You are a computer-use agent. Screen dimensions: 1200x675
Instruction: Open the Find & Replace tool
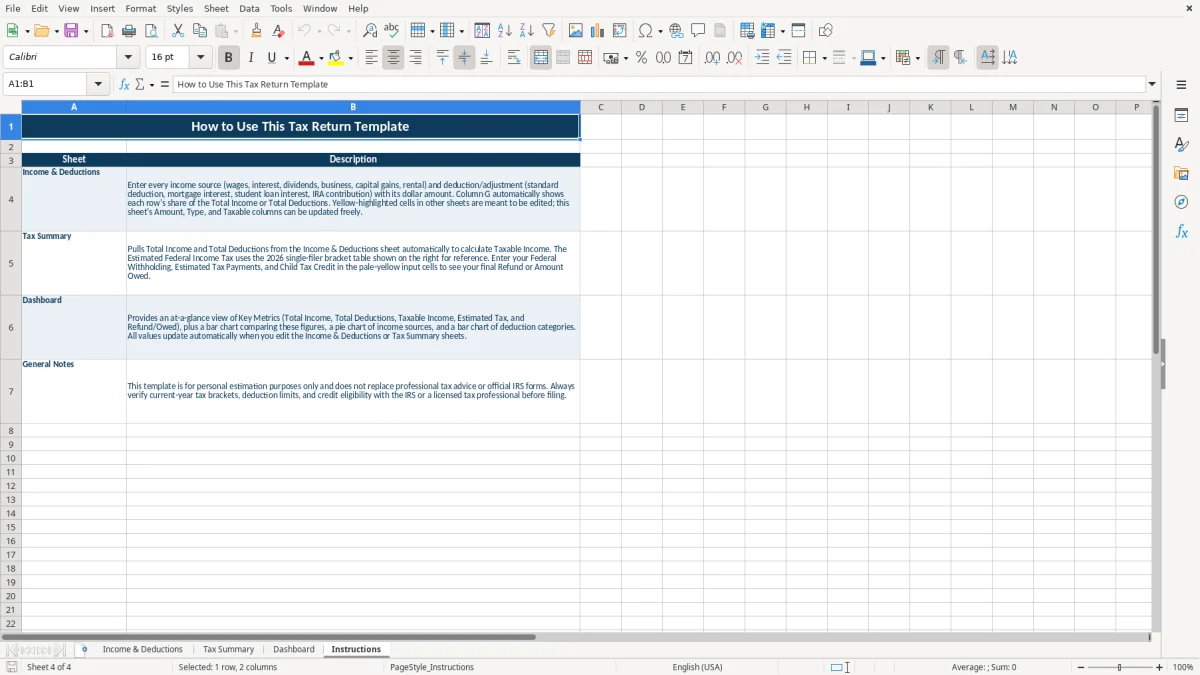pyautogui.click(x=370, y=31)
